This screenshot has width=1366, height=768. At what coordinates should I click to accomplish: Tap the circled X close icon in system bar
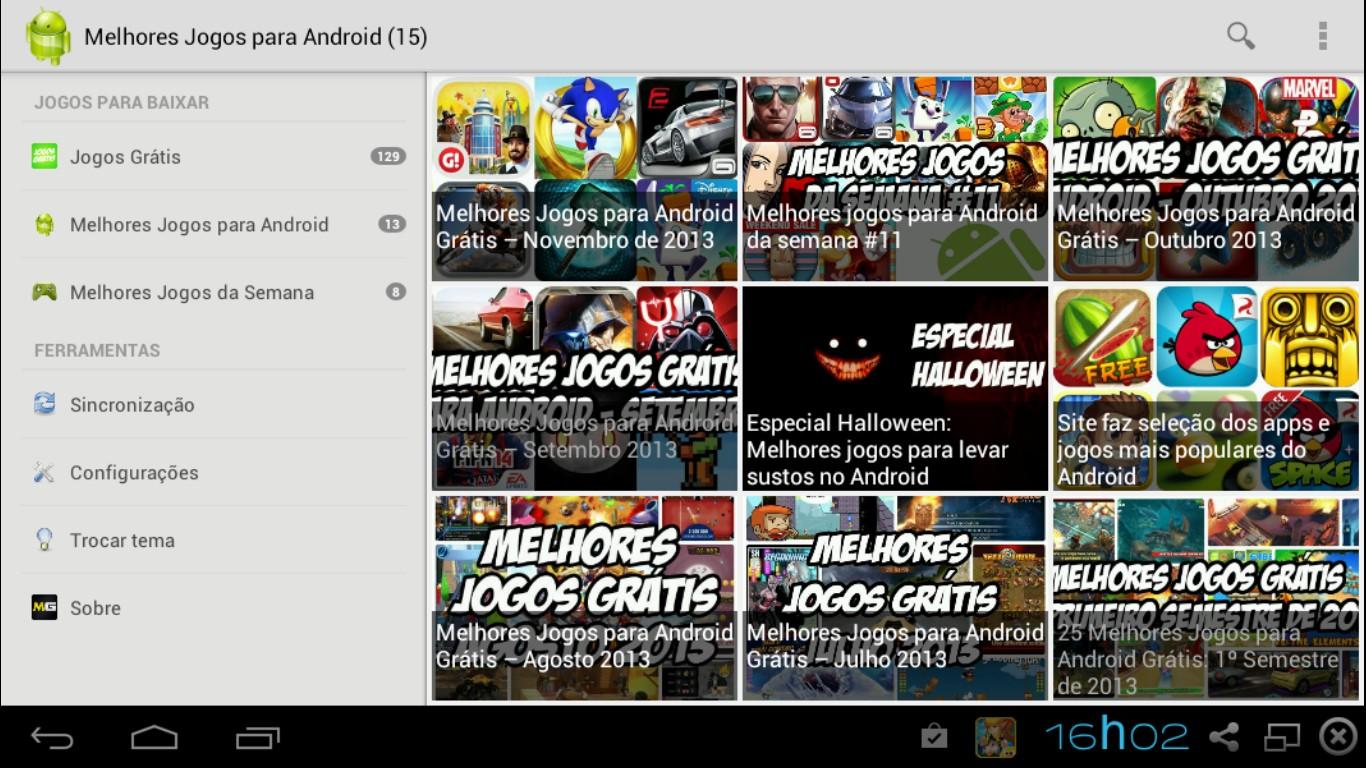click(1338, 737)
